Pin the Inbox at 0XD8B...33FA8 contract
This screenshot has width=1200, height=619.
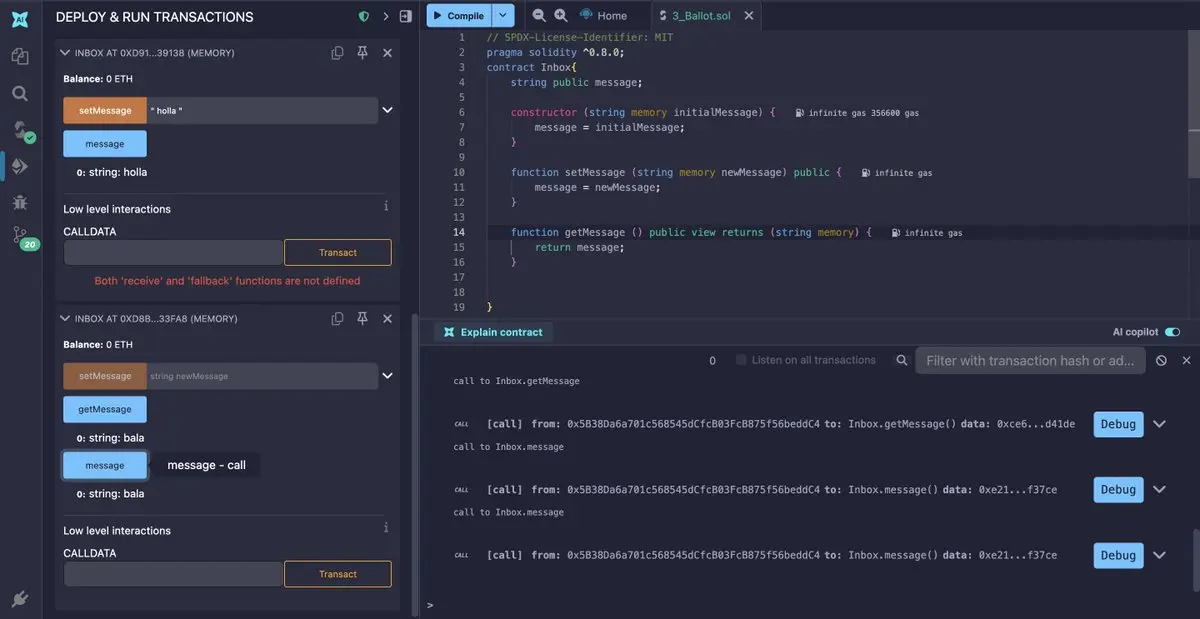(362, 319)
